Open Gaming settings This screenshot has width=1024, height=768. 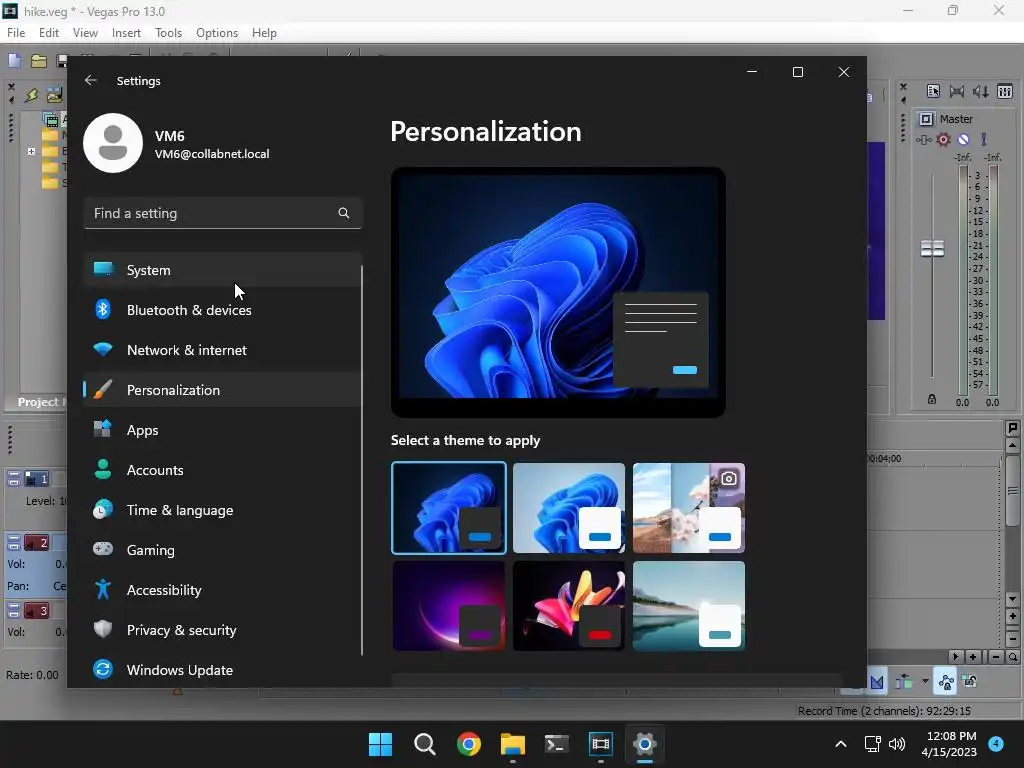point(222,550)
